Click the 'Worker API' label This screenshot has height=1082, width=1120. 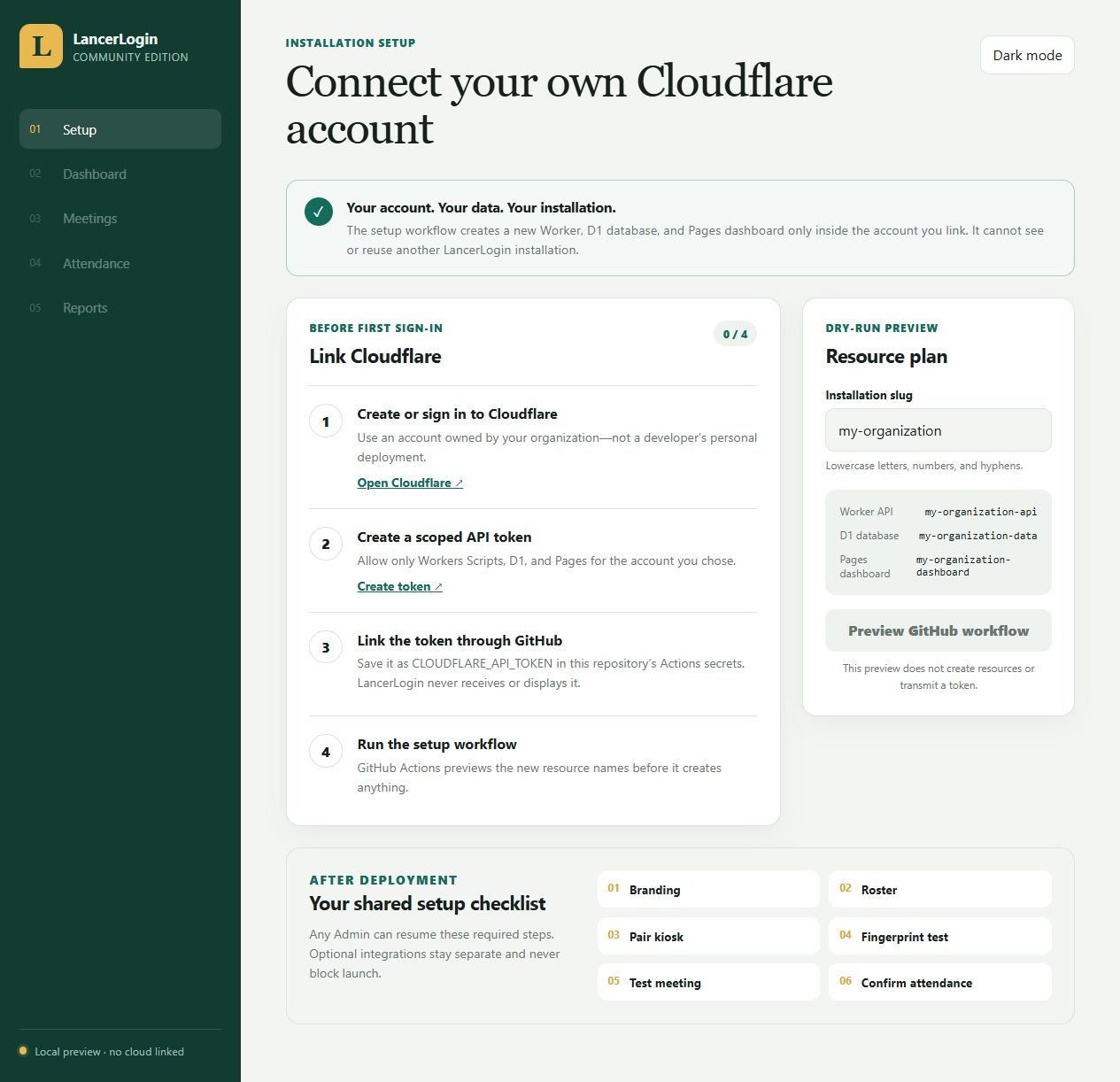tap(866, 512)
